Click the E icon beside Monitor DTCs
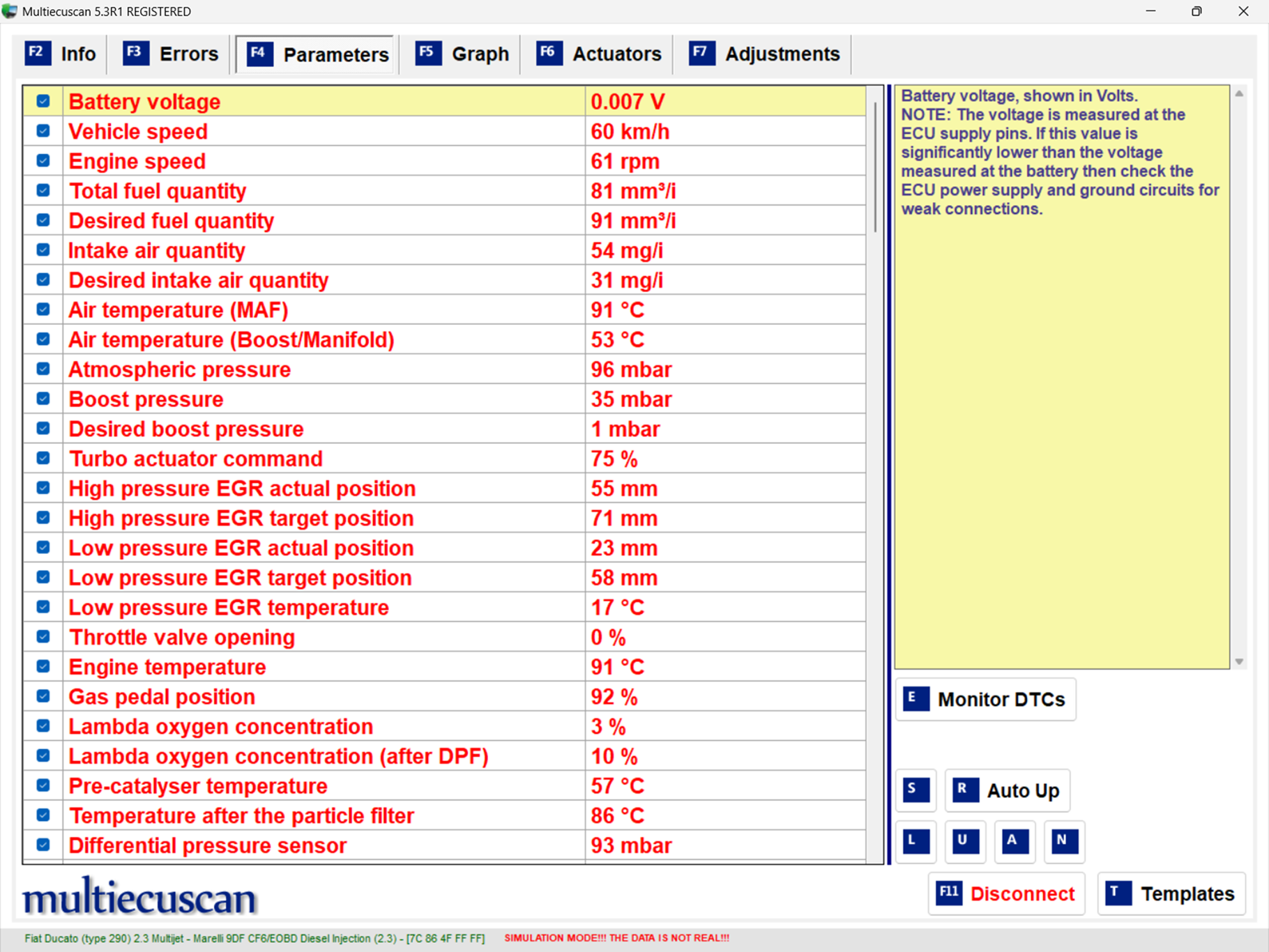1269x952 pixels. click(915, 698)
